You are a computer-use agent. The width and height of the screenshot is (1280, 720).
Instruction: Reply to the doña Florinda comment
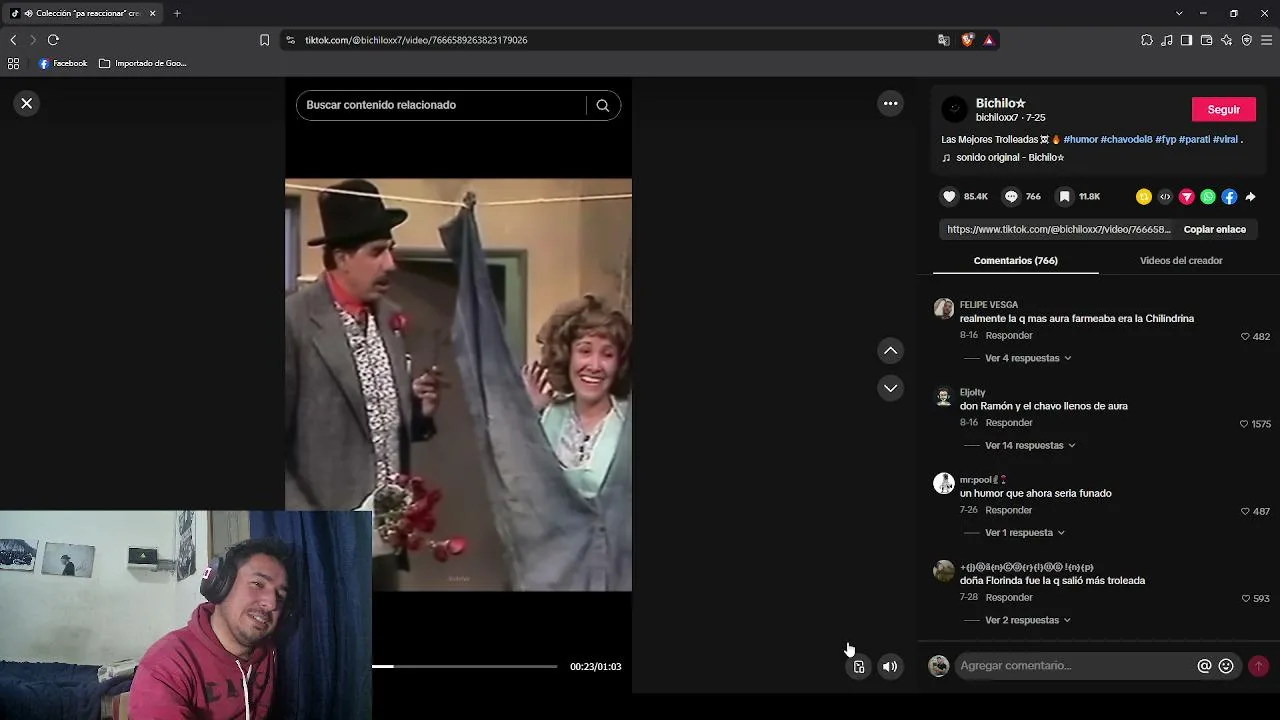(1009, 597)
